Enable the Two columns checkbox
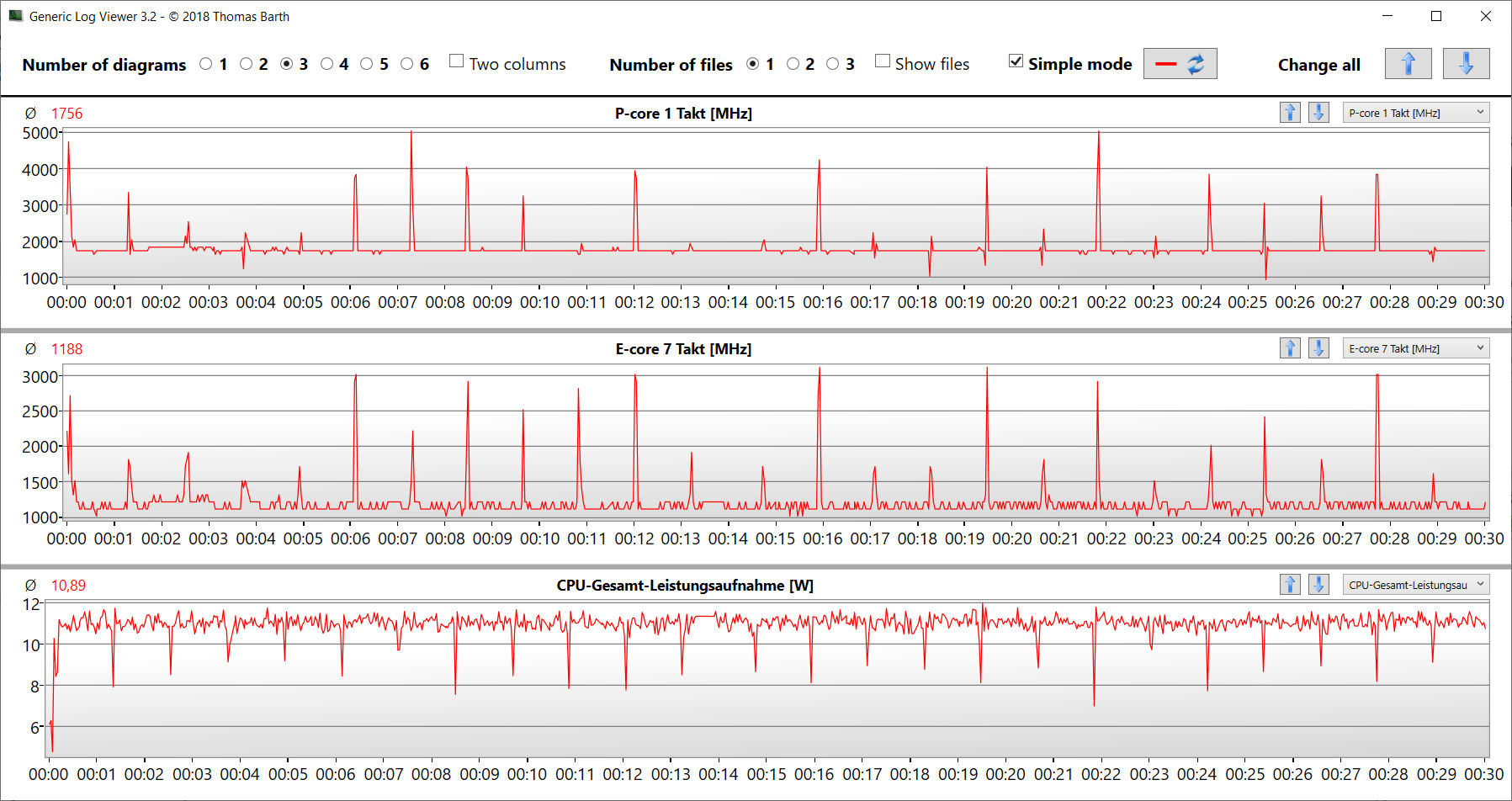This screenshot has height=801, width=1512. tap(457, 61)
